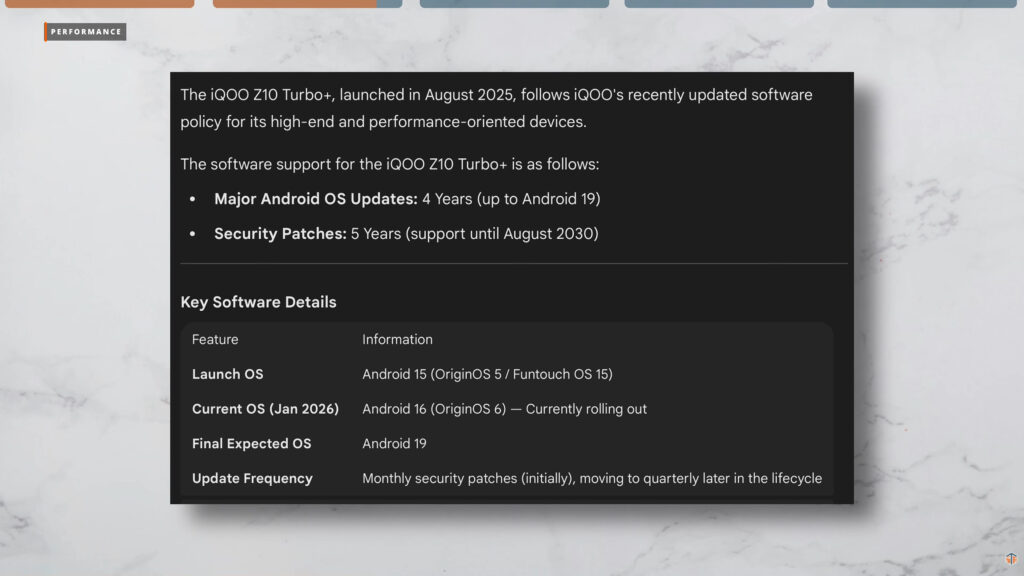Viewport: 1024px width, 576px height.
Task: Click the "Android 16 (OriginOS 6)" rolling out cell
Action: pyautogui.click(x=504, y=409)
